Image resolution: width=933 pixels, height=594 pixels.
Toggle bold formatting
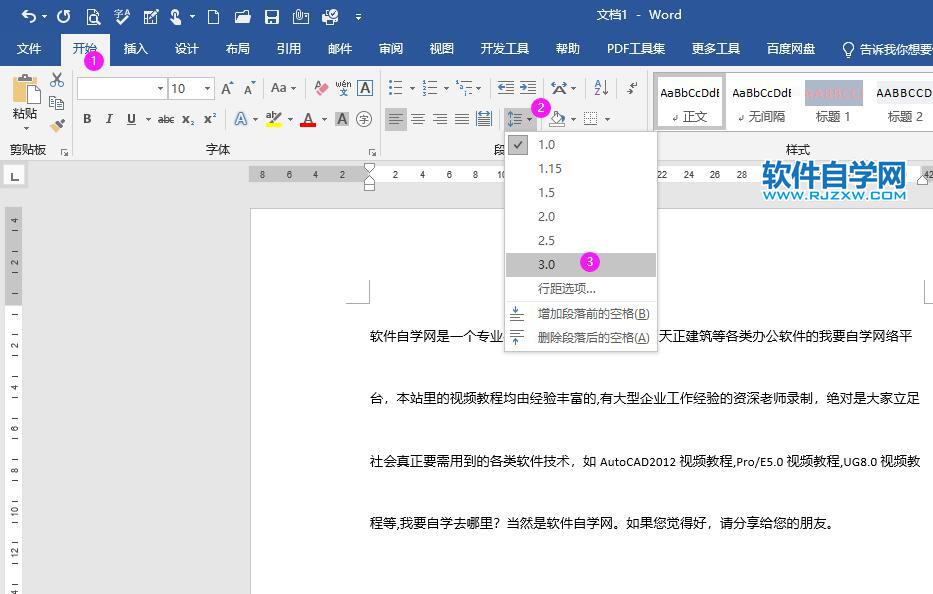88,117
